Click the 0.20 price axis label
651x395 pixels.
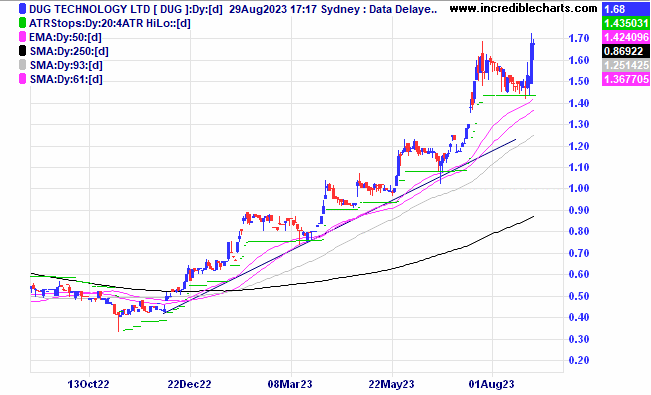[x=578, y=360]
